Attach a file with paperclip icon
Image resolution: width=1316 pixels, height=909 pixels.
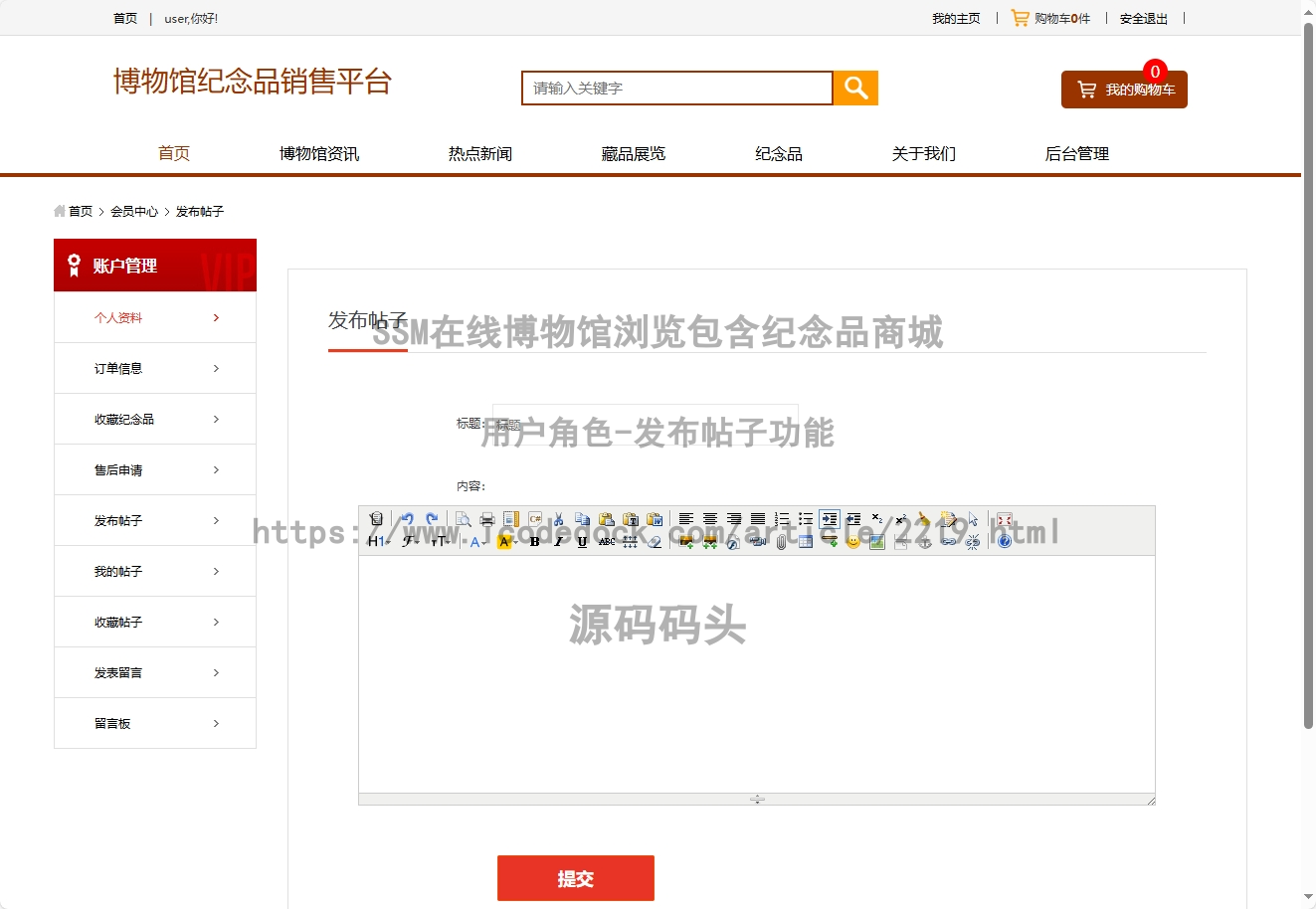point(781,542)
